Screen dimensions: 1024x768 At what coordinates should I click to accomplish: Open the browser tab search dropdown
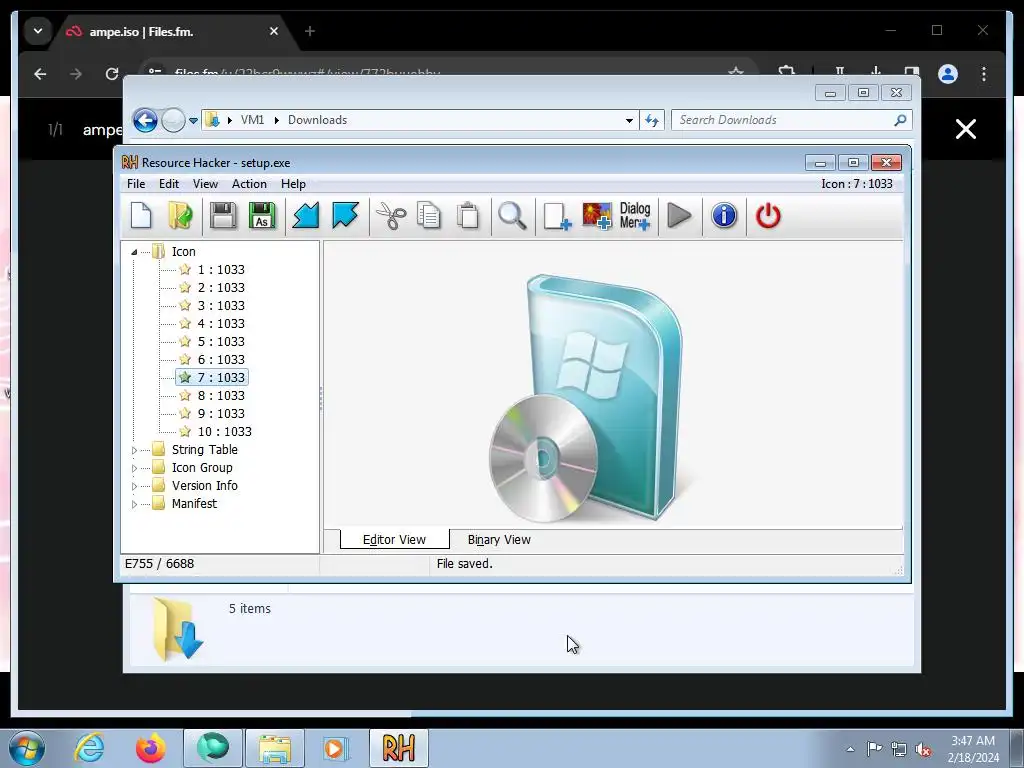(38, 31)
